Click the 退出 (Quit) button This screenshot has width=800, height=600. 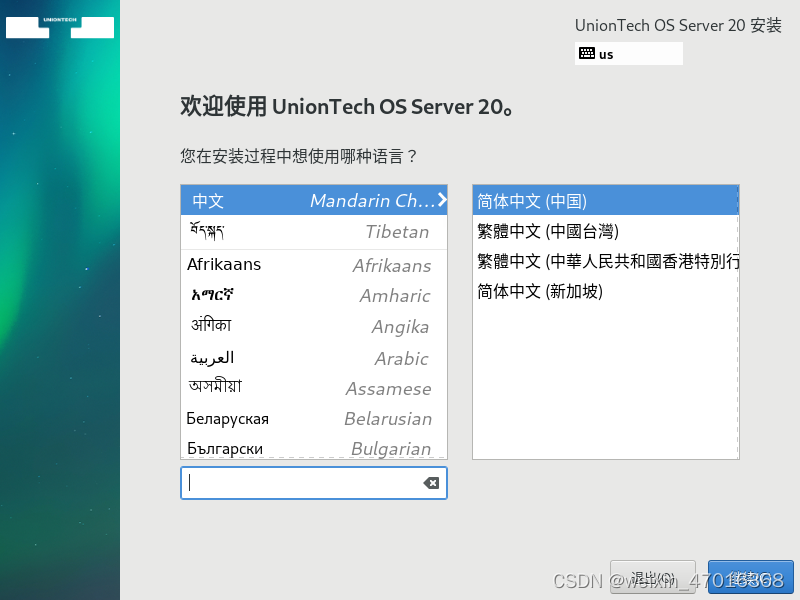point(653,577)
